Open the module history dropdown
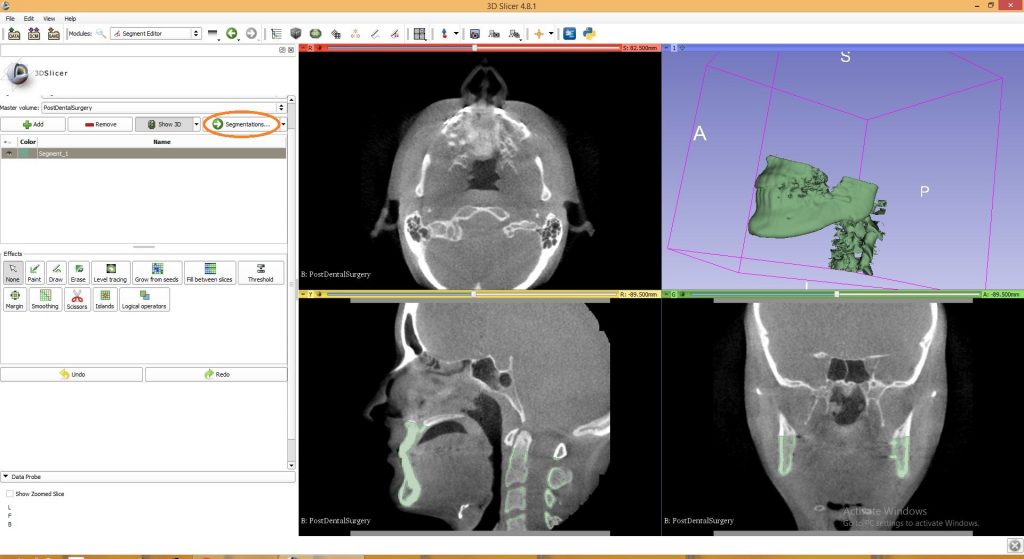The width and height of the screenshot is (1024, 559). pos(213,33)
